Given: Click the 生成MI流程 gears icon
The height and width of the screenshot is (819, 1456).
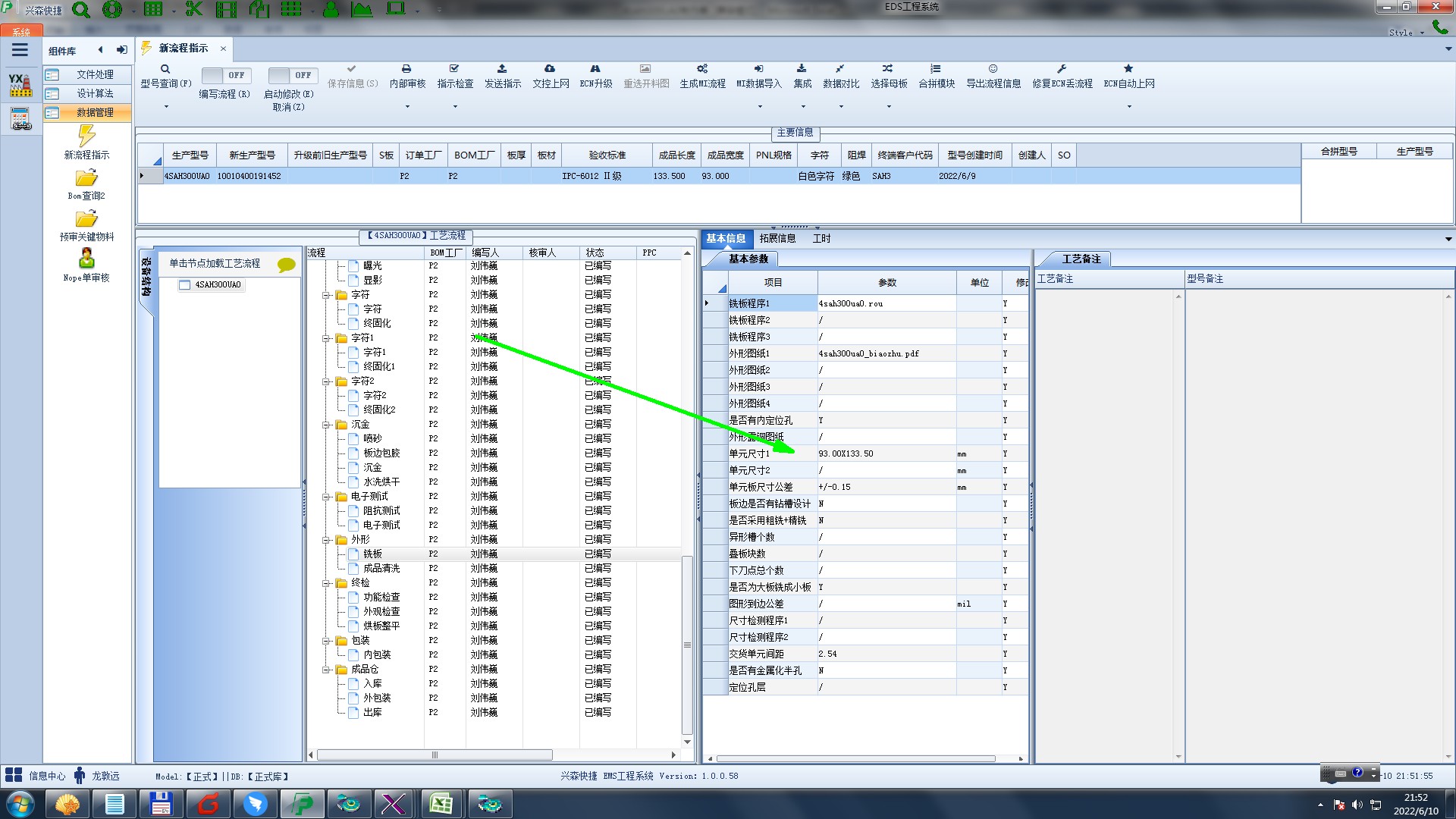Looking at the screenshot, I should tap(702, 69).
